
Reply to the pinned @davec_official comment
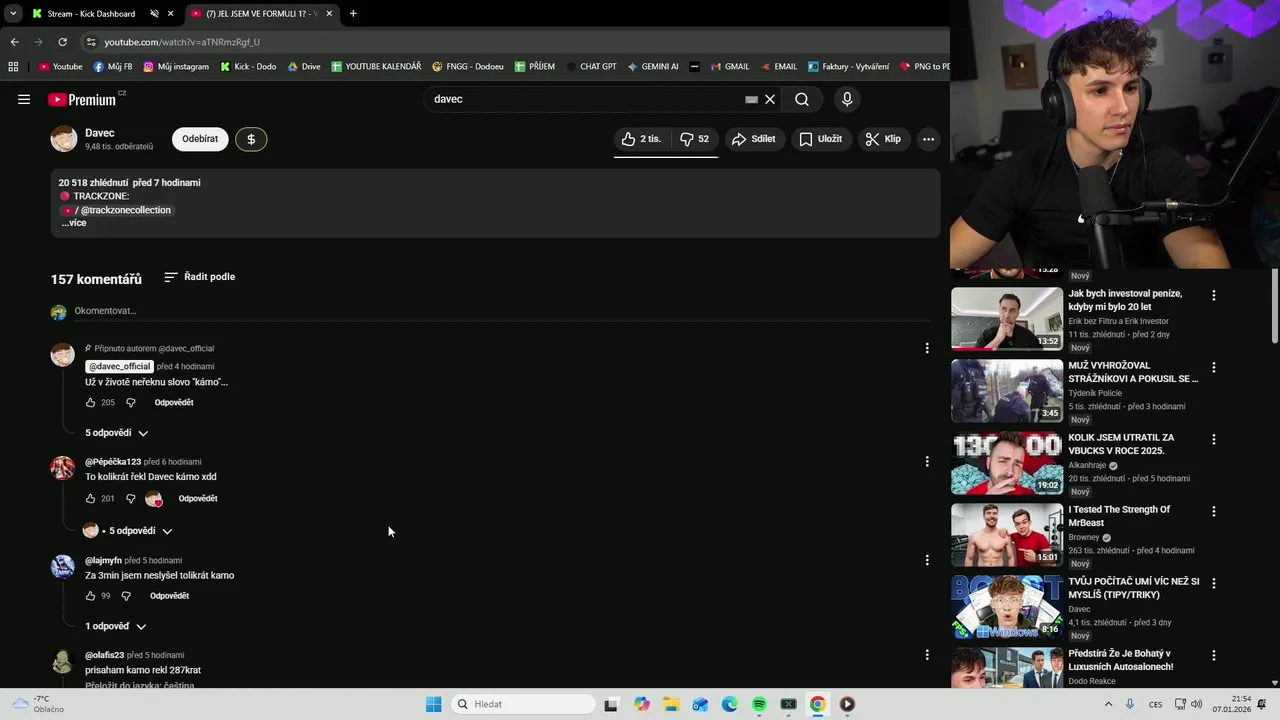coord(174,403)
